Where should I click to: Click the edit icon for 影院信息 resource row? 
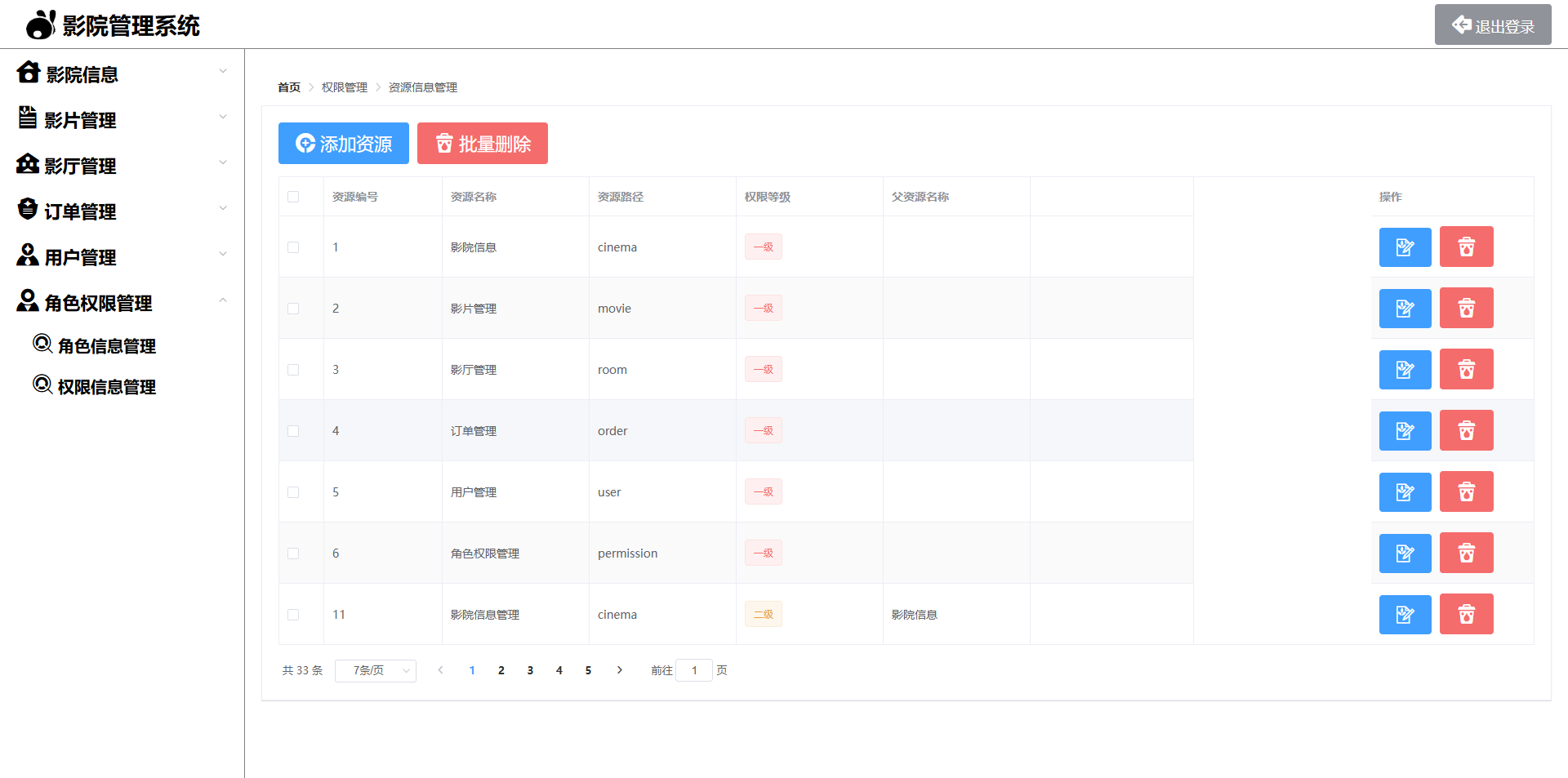click(1405, 247)
